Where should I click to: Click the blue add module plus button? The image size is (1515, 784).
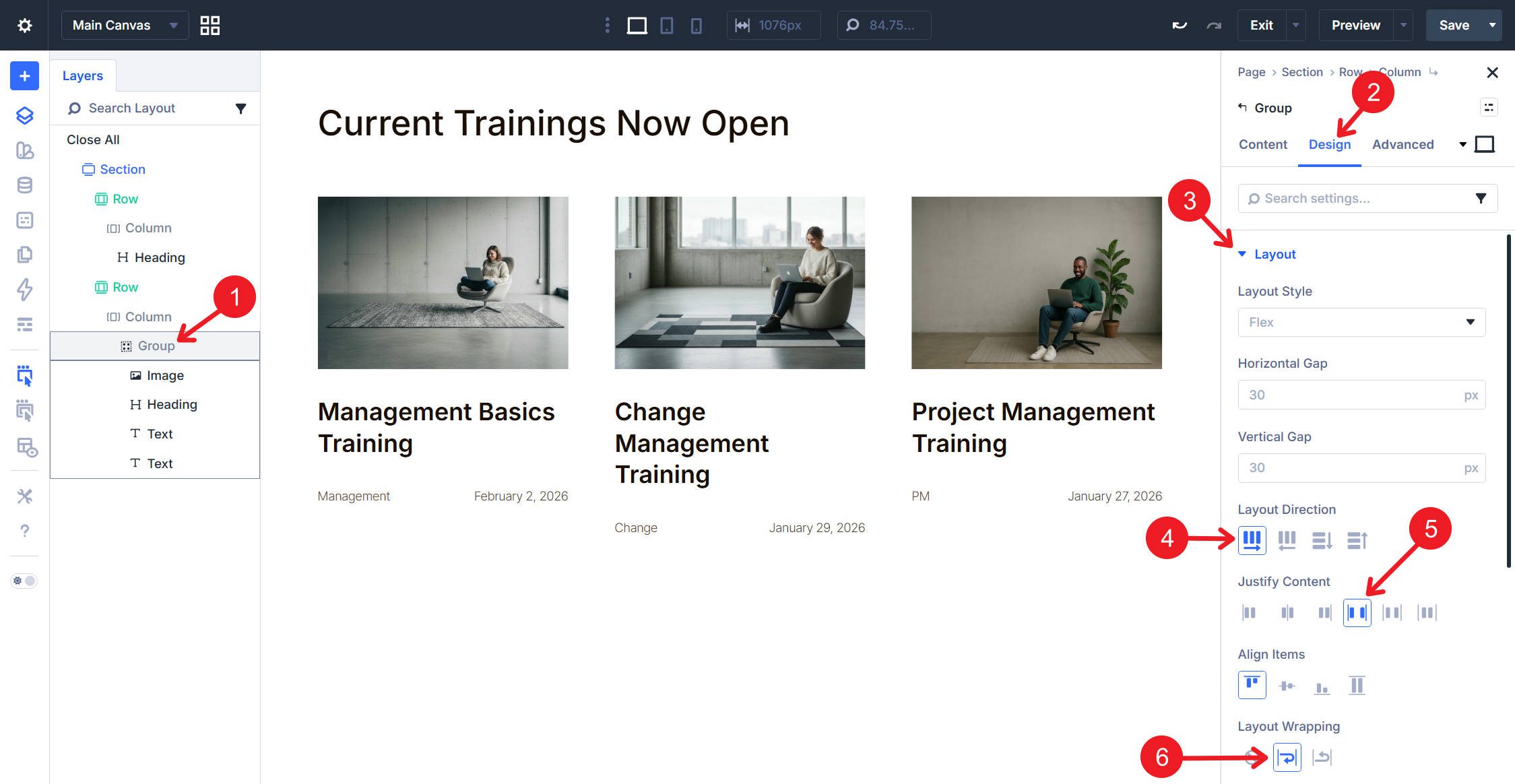pyautogui.click(x=24, y=76)
